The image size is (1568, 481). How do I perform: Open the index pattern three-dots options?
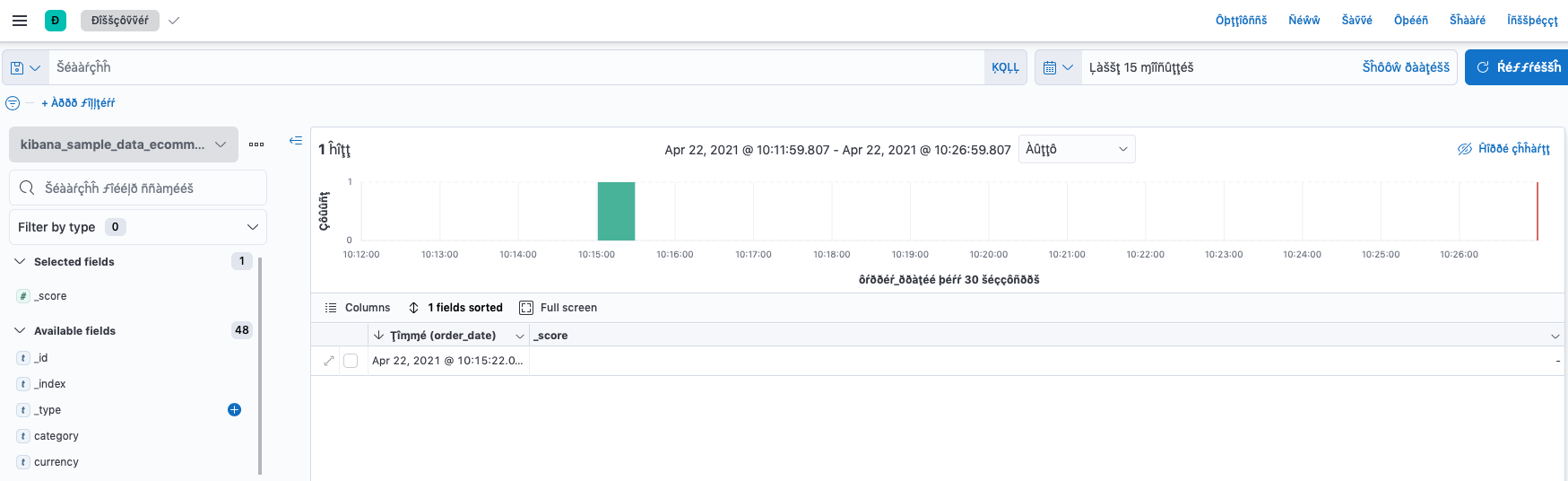256,144
